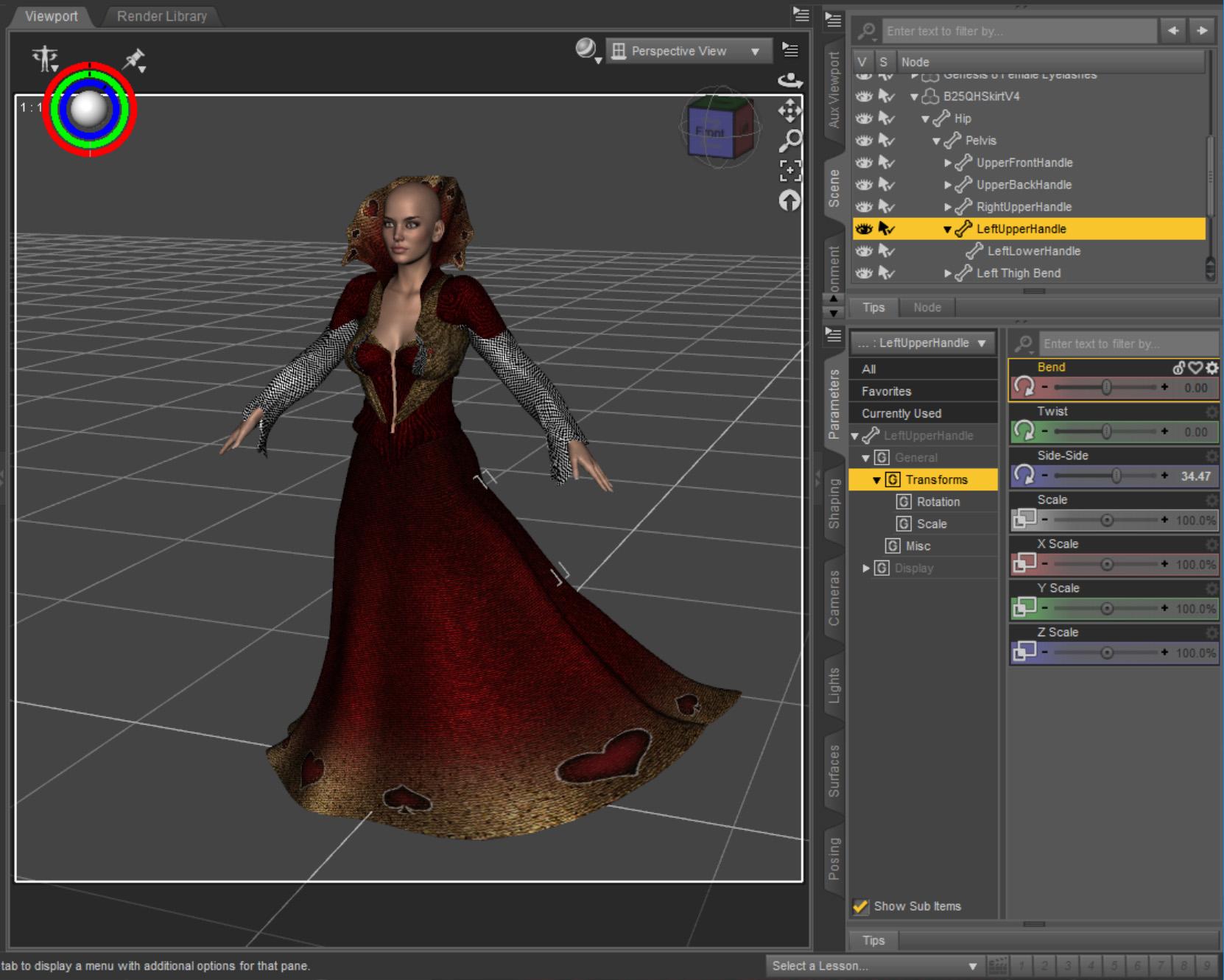
Task: Switch to the Render Library tab
Action: tap(161, 16)
